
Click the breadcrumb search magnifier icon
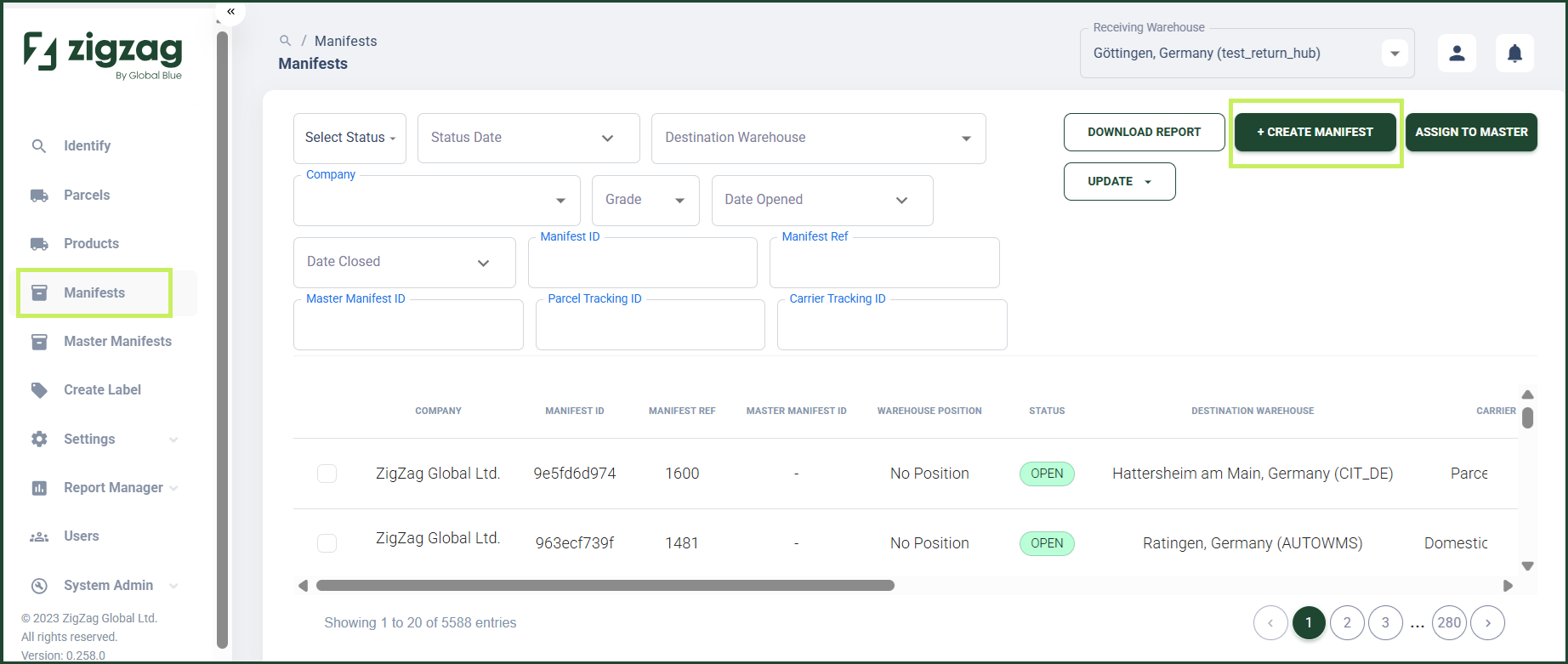tap(286, 41)
